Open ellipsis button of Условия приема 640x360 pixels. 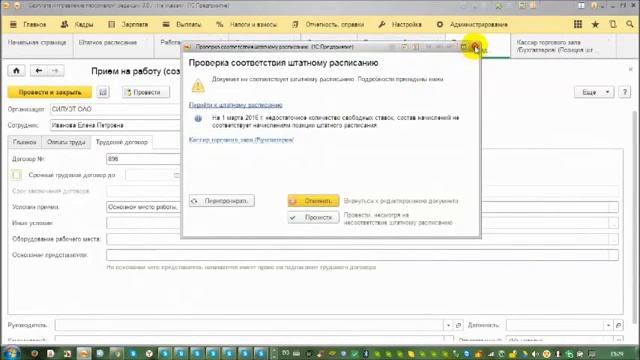(613, 207)
